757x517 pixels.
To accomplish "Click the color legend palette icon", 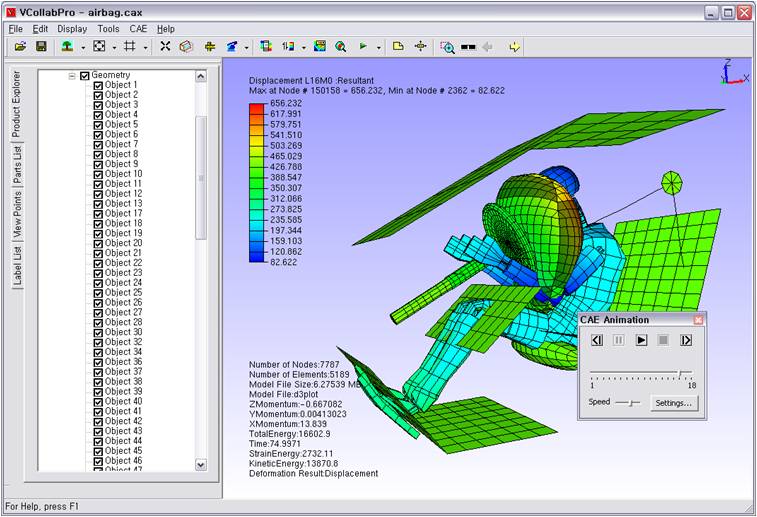I will tap(289, 46).
